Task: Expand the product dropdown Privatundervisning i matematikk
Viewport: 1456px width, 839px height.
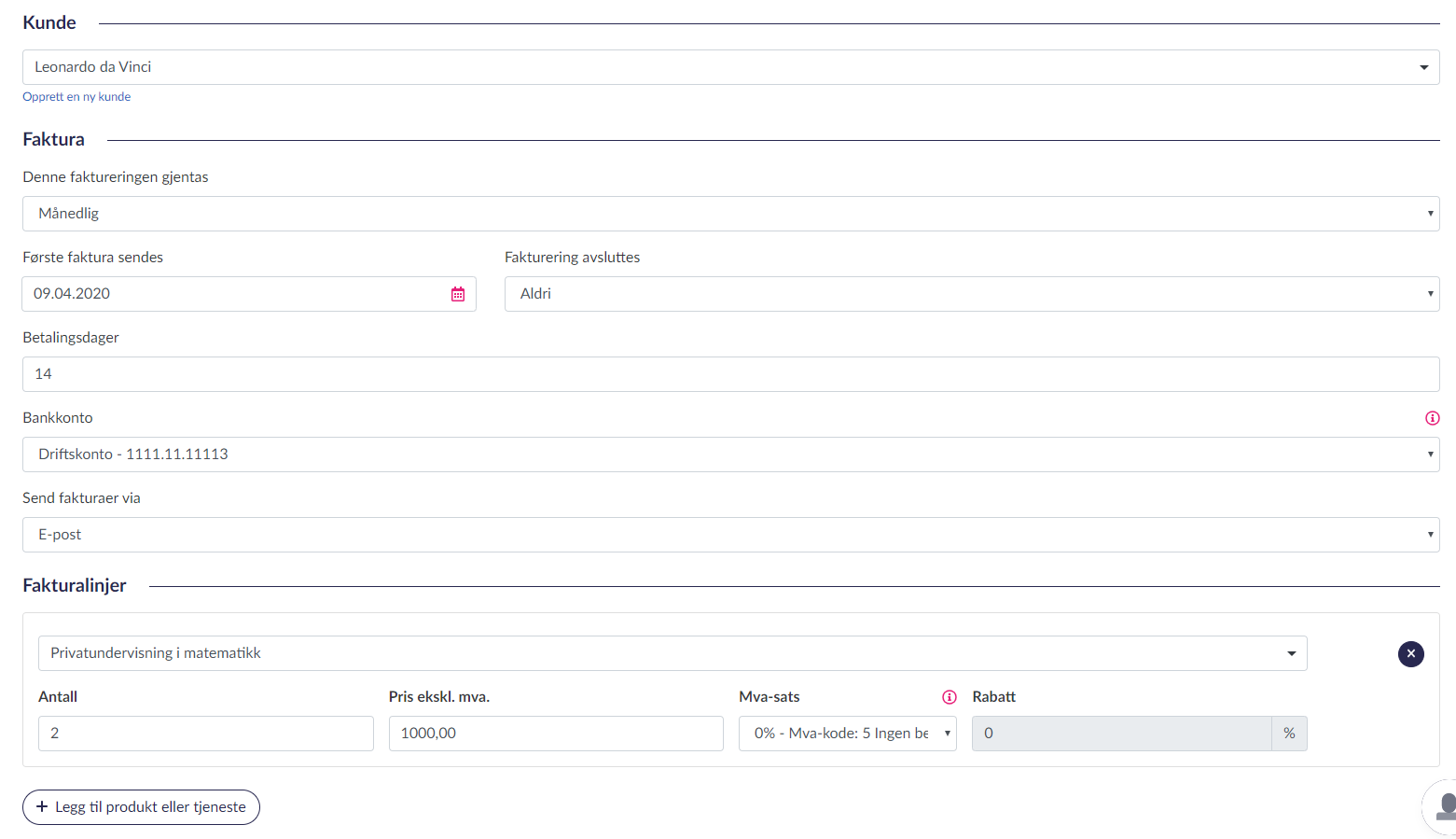Action: 672,653
